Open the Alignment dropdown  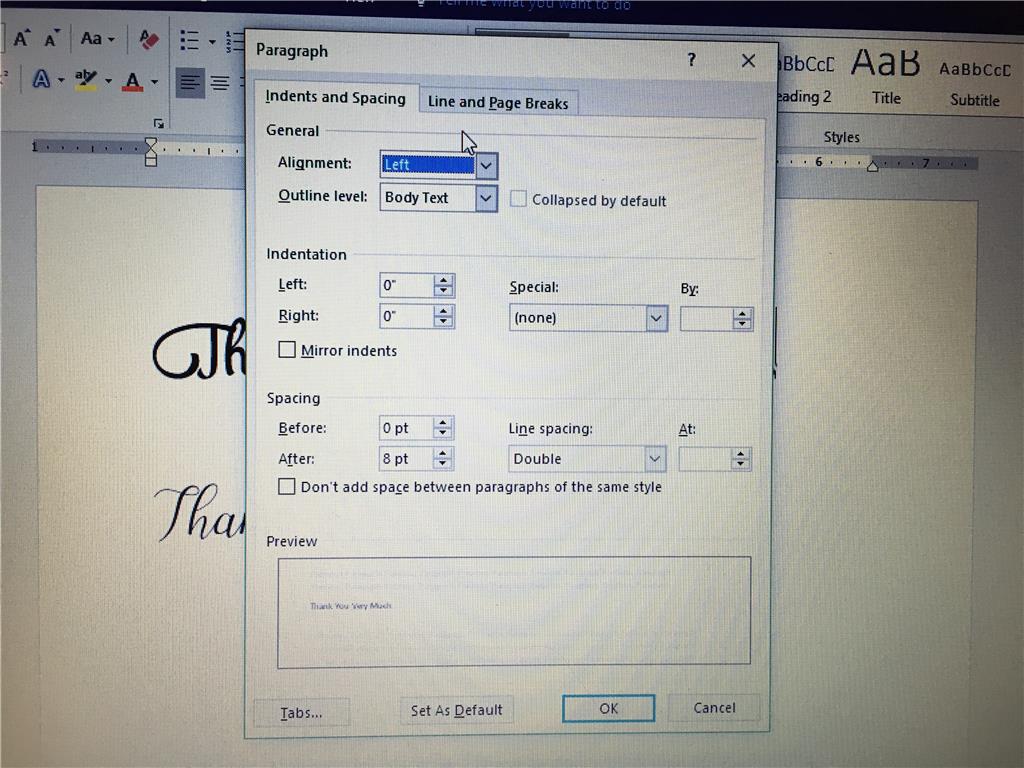[486, 165]
